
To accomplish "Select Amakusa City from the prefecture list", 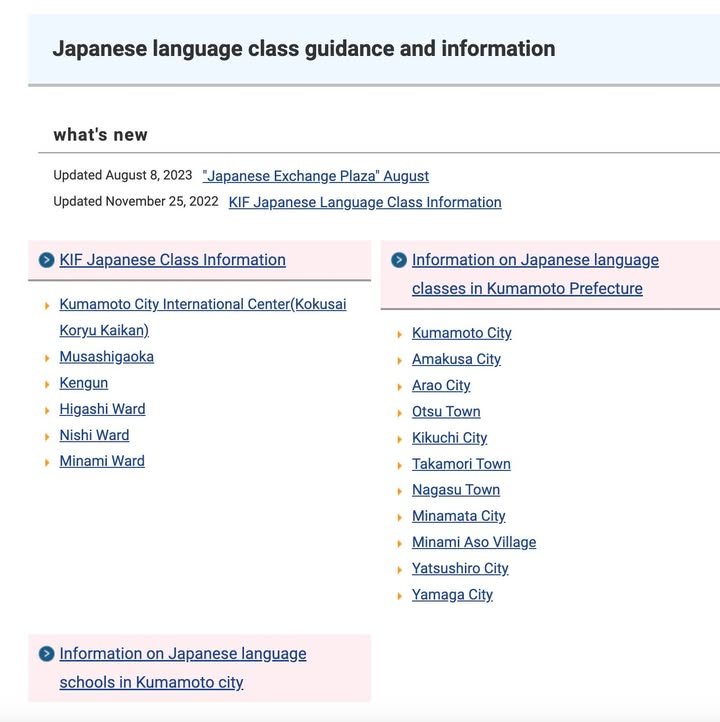I will [456, 359].
